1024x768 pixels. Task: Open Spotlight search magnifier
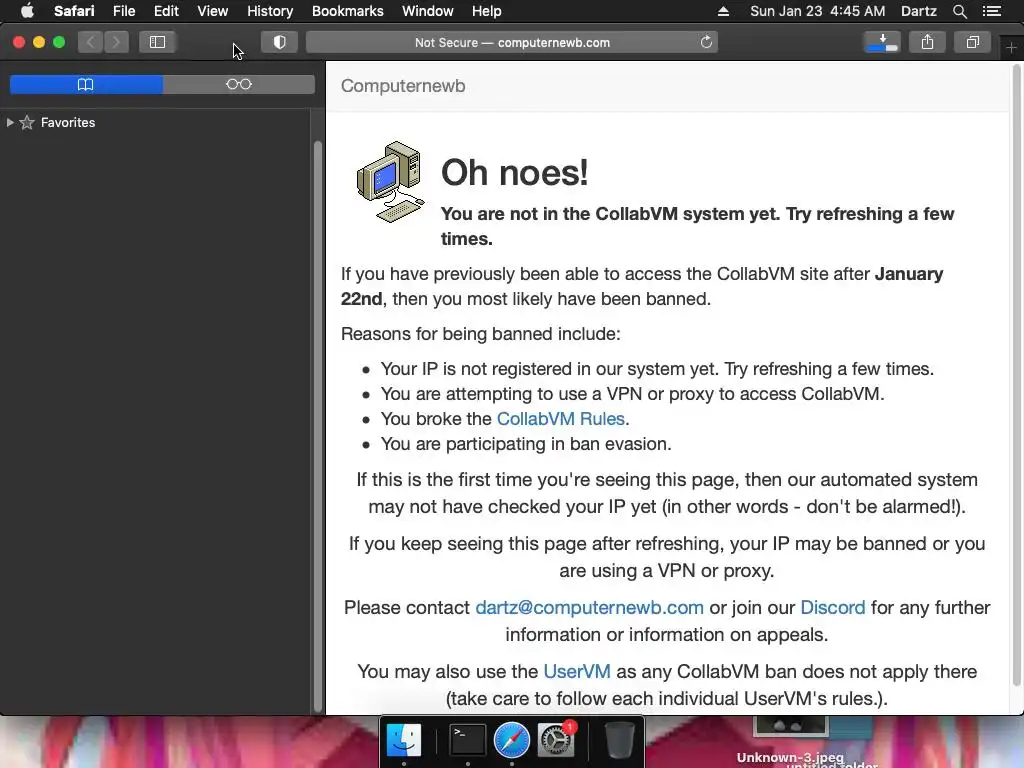pos(959,11)
